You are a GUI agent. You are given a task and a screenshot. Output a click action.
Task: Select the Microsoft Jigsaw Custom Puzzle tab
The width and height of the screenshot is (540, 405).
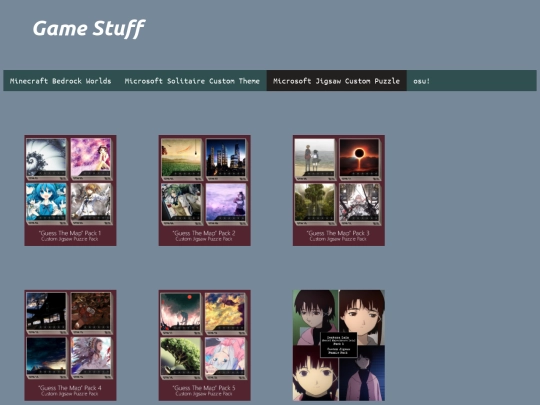pos(336,81)
